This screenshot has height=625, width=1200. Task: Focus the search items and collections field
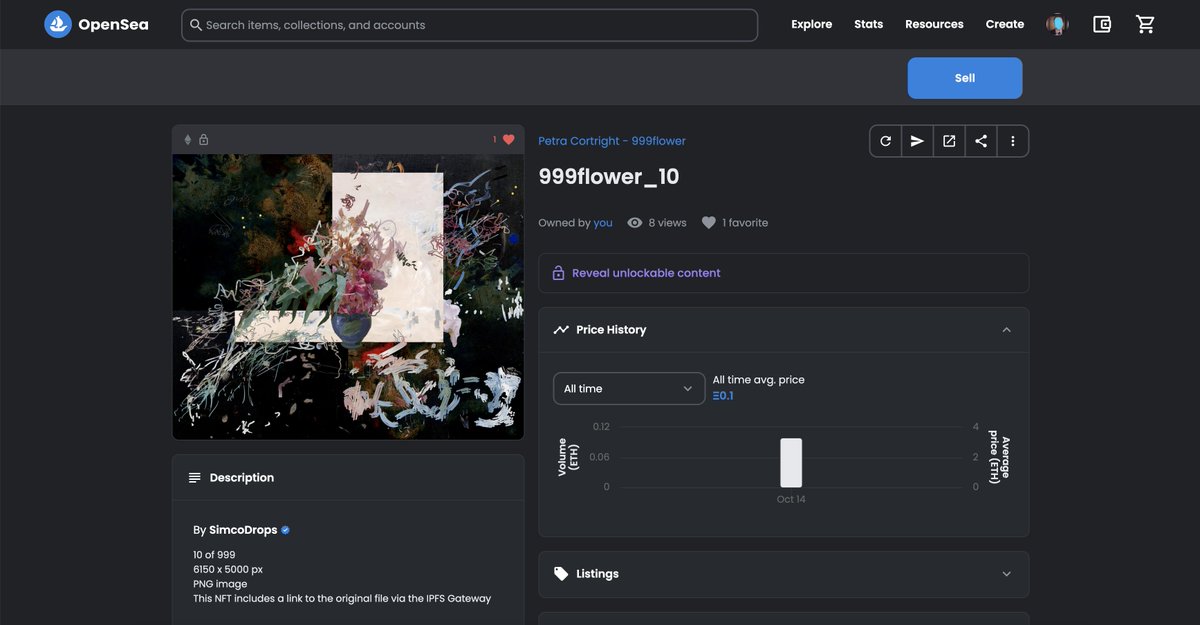pos(469,25)
